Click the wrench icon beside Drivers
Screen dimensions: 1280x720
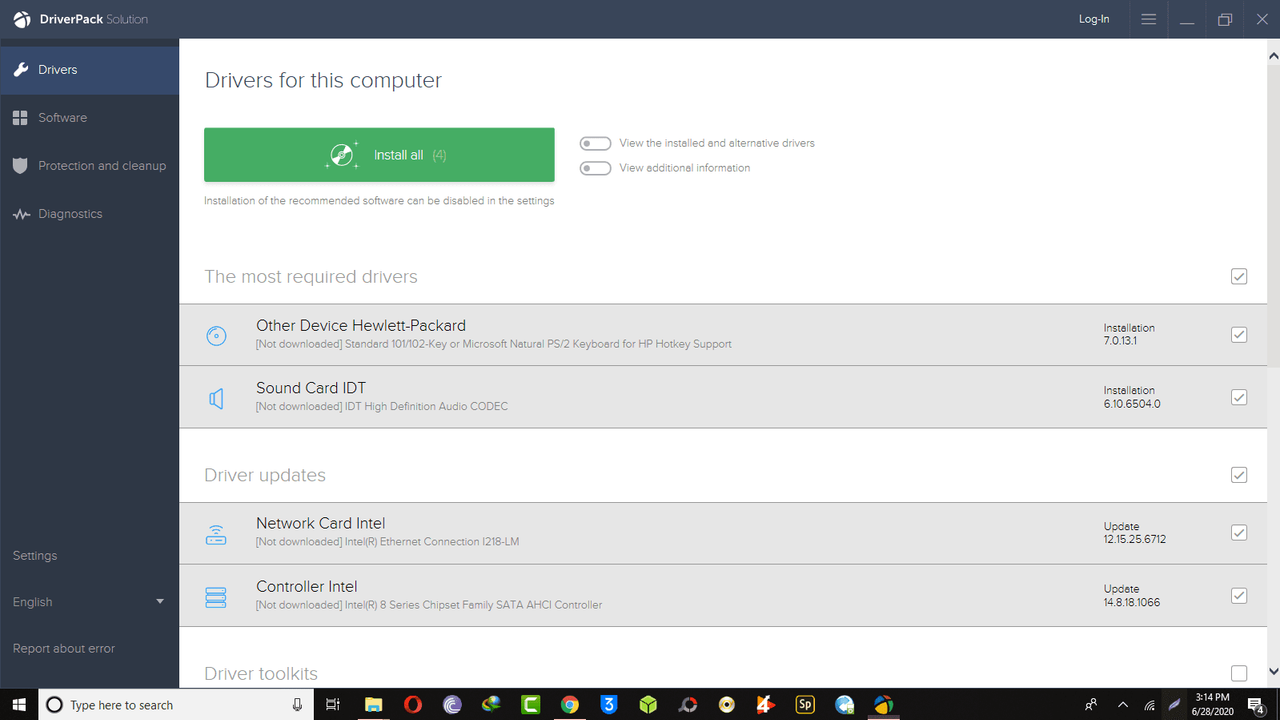click(x=20, y=70)
